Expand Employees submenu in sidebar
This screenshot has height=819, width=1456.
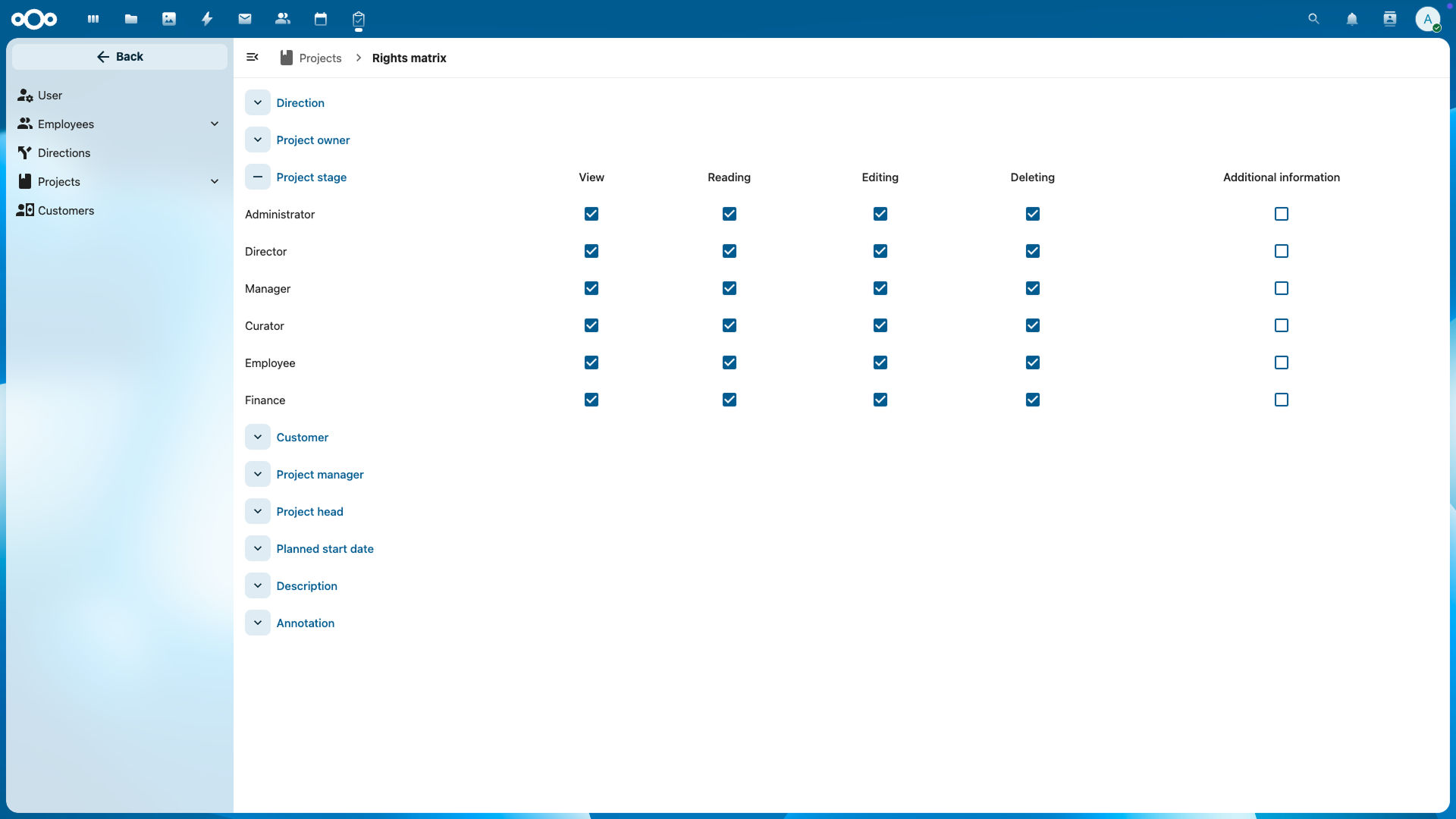coord(215,124)
